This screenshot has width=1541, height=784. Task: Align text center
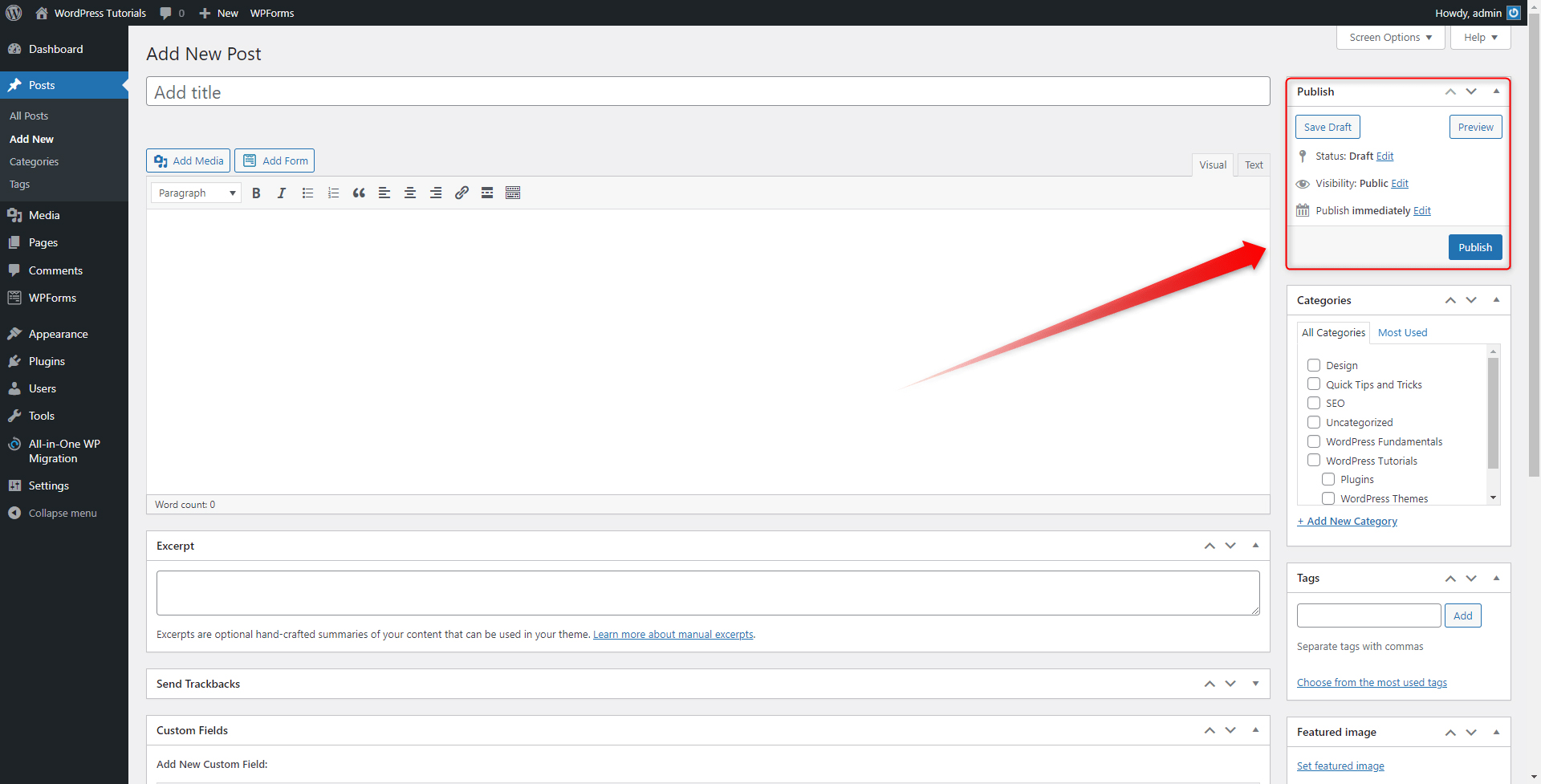(x=410, y=193)
